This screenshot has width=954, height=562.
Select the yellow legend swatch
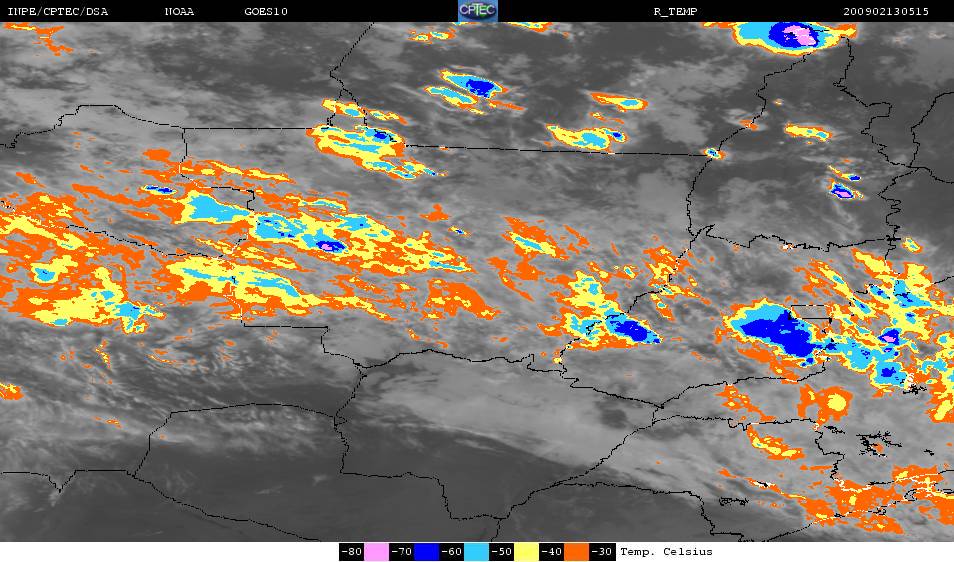526,552
